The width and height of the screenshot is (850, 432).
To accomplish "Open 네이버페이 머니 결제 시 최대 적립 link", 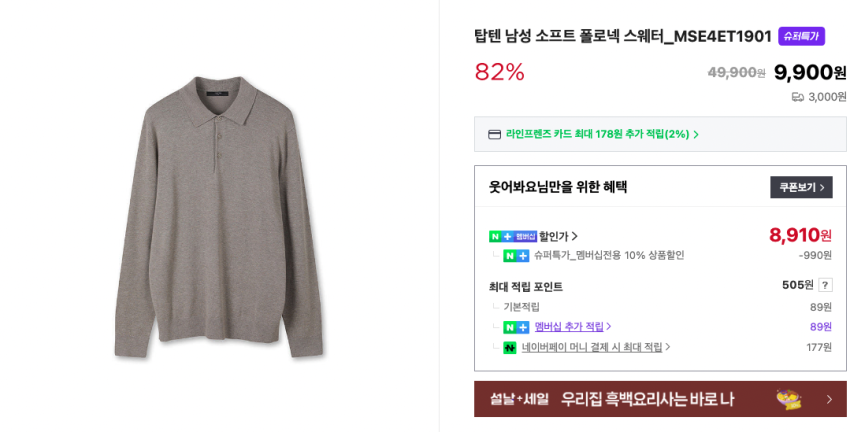I will click(592, 347).
